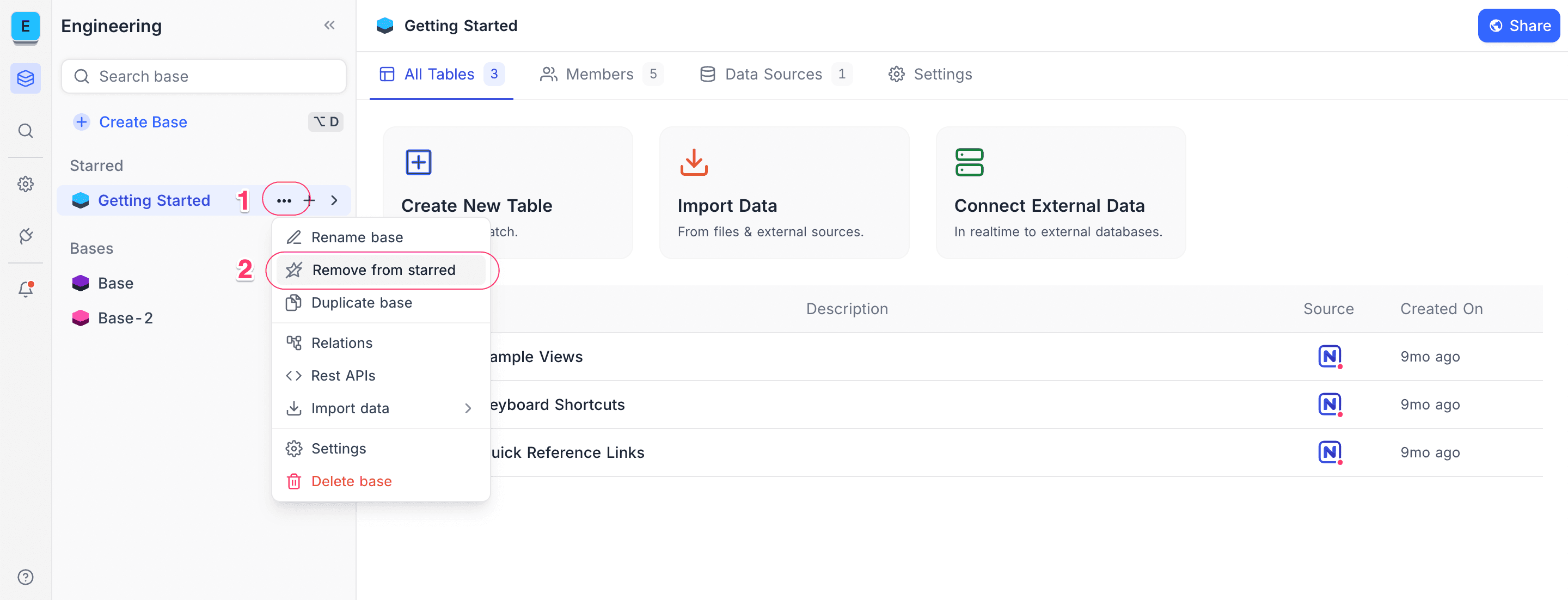Click the help question mark icon
Image resolution: width=1568 pixels, height=600 pixels.
(x=25, y=577)
